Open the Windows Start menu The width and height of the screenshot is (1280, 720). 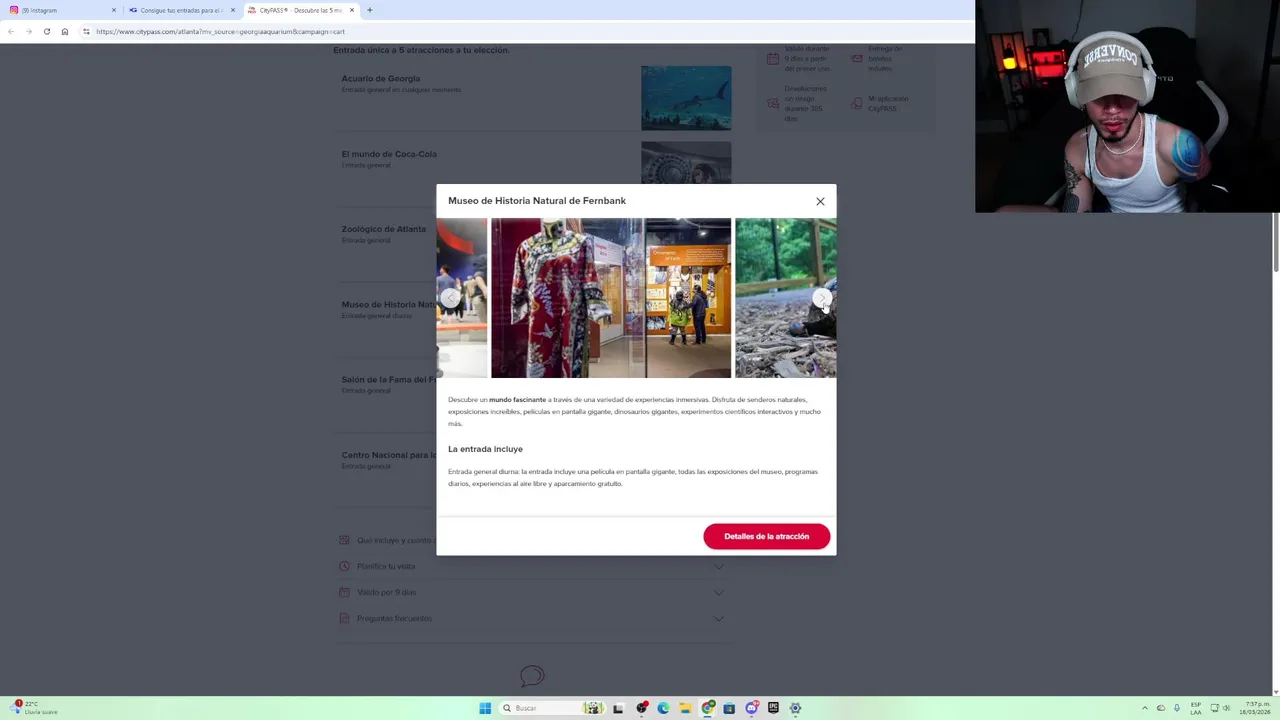tap(485, 708)
